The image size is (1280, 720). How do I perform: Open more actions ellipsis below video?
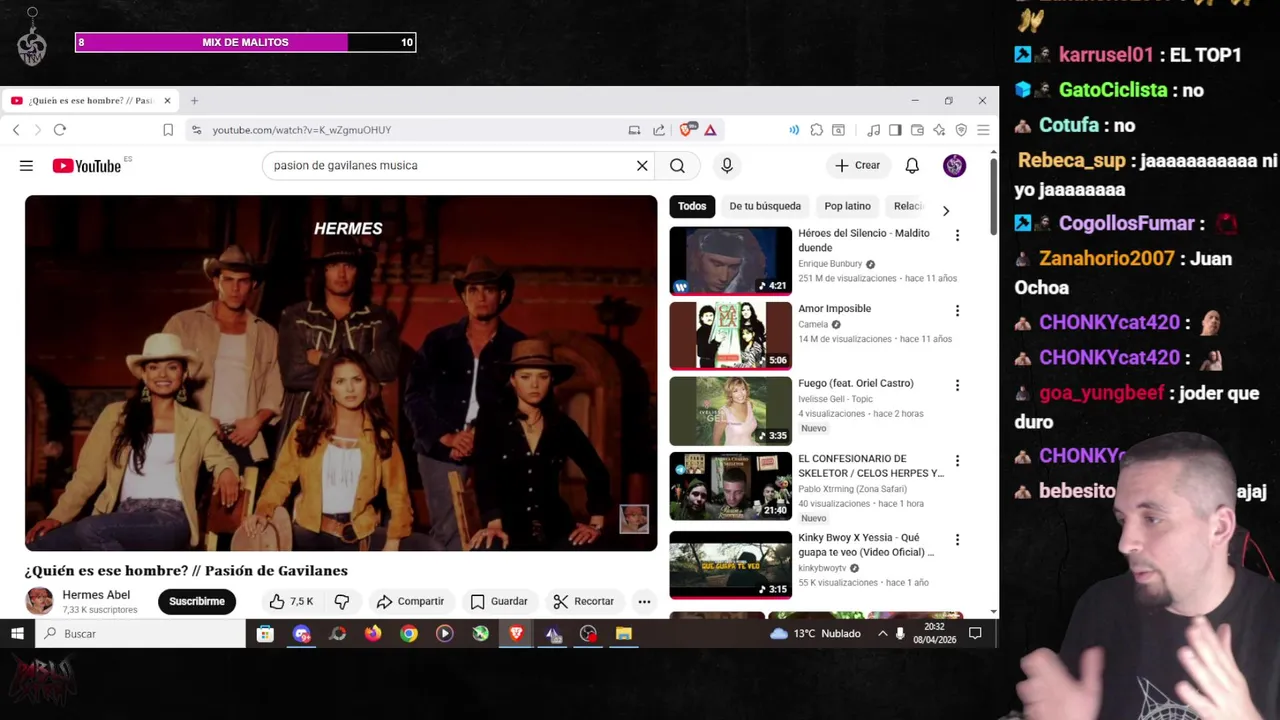pos(644,601)
